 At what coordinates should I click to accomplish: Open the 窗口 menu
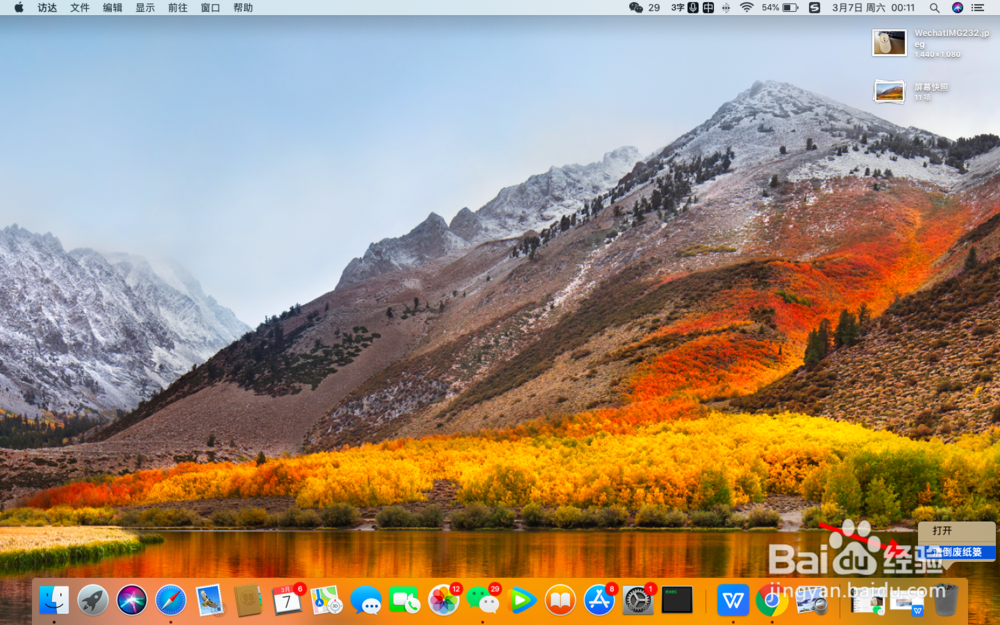(210, 8)
